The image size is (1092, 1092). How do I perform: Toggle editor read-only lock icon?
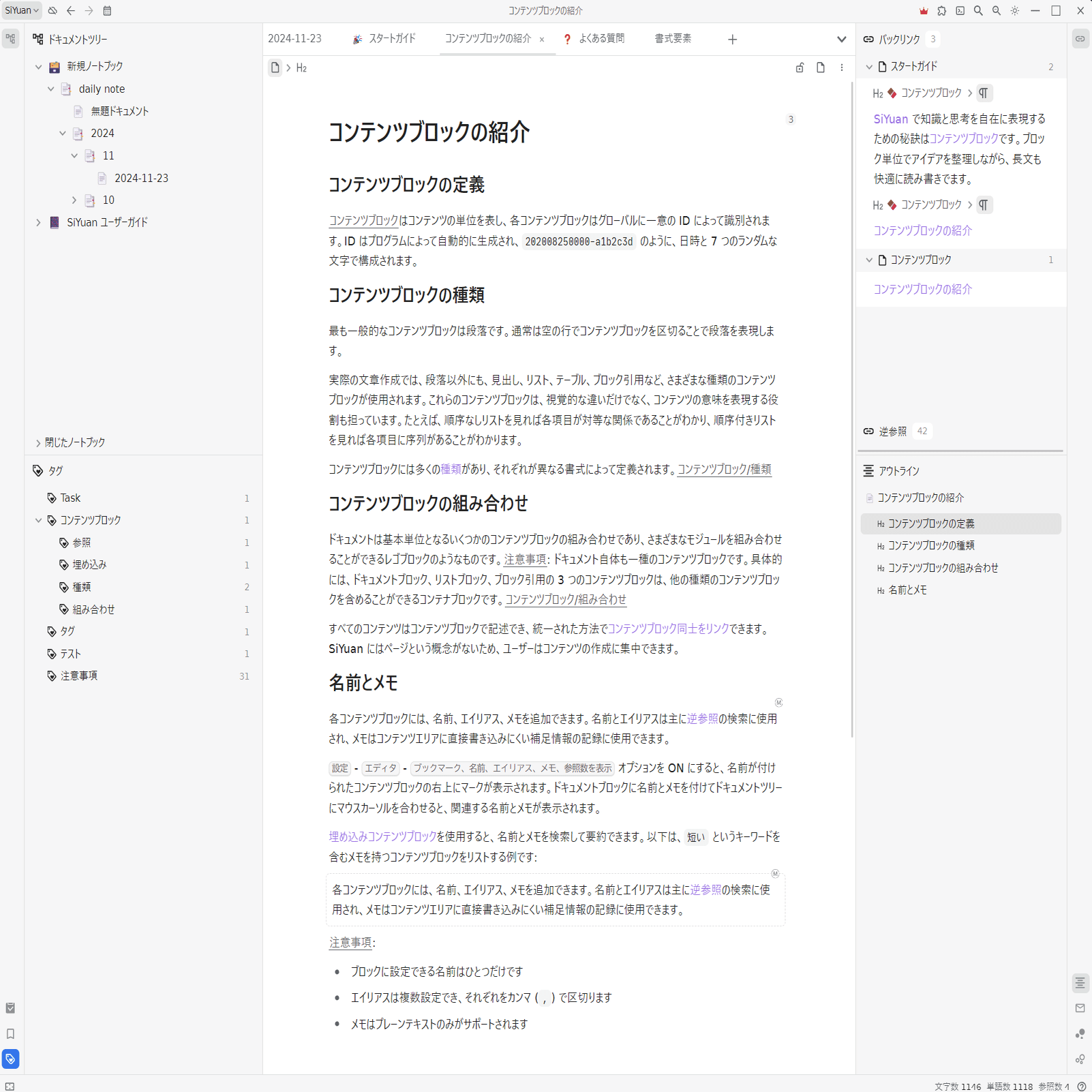pos(800,67)
